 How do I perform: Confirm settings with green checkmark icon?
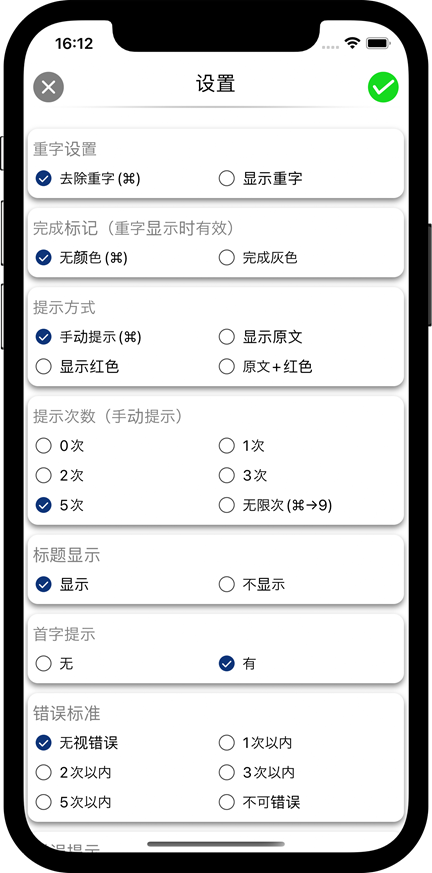383,87
